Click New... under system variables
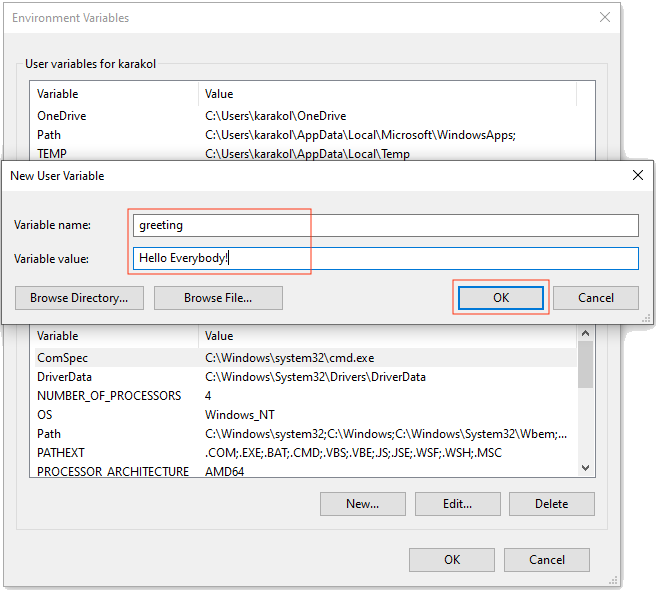 [363, 504]
